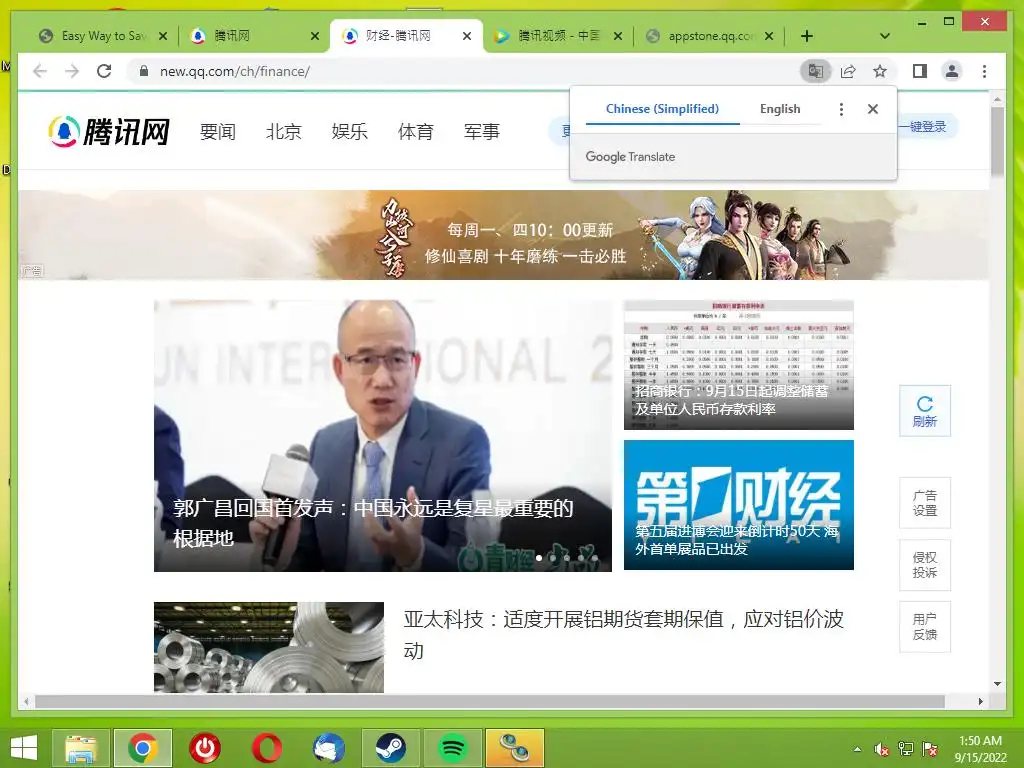This screenshot has height=768, width=1024.
Task: Click the share page icon
Action: 848,71
